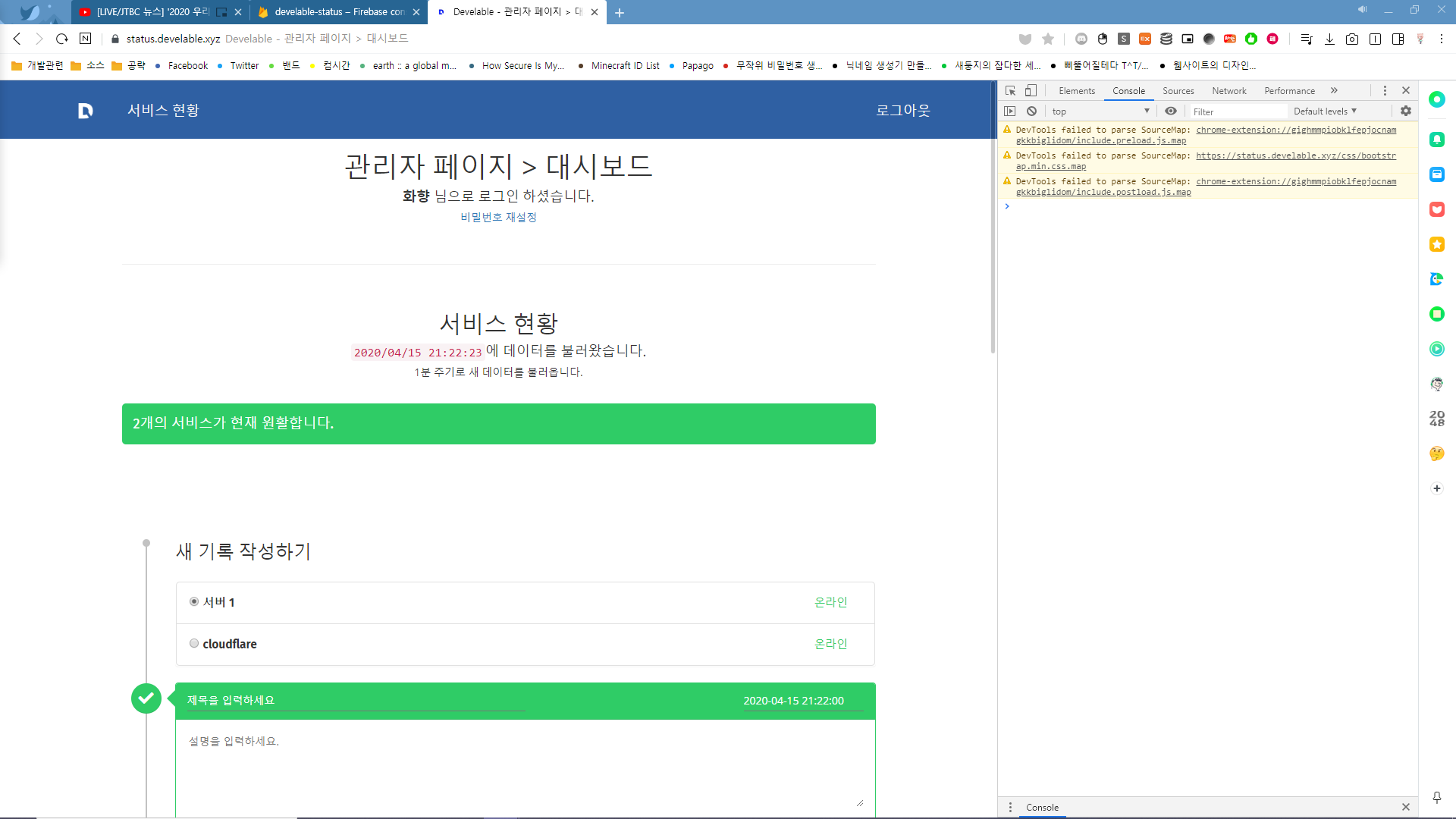Bookmark this page with star icon
Screen dimensions: 1456x819
[x=1048, y=39]
